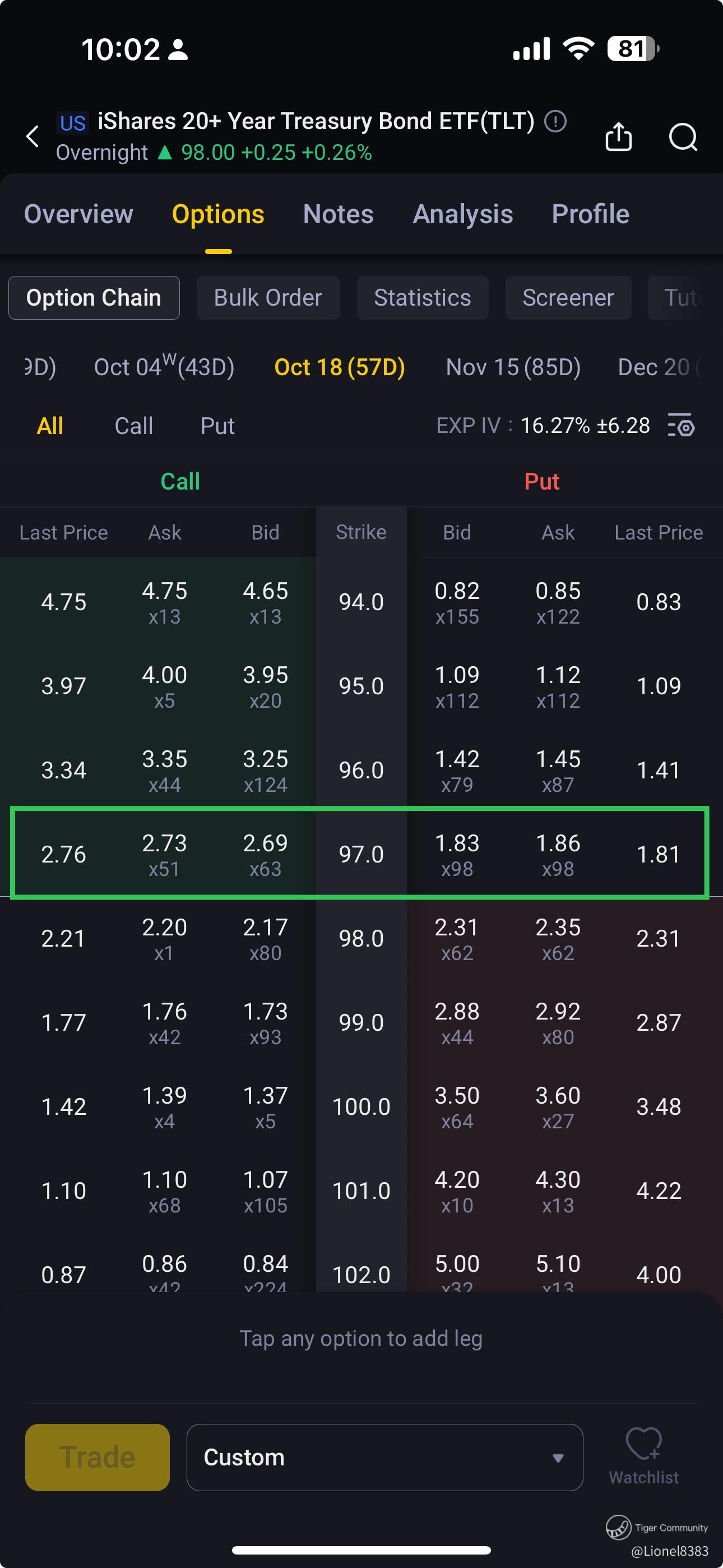723x1568 pixels.
Task: Open the share icon
Action: 618,136
